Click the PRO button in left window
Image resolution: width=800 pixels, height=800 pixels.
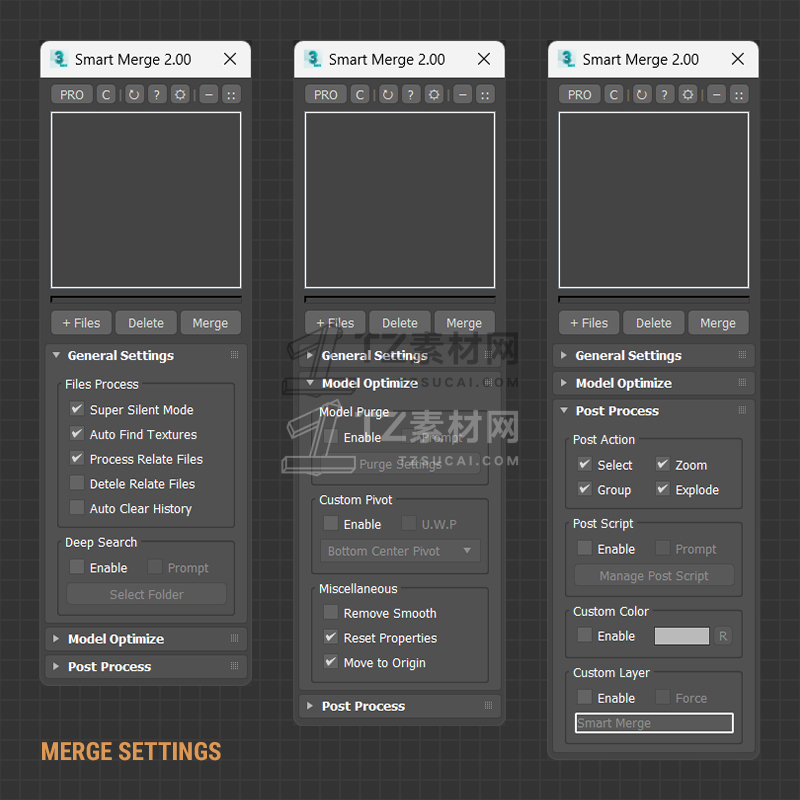pyautogui.click(x=71, y=95)
